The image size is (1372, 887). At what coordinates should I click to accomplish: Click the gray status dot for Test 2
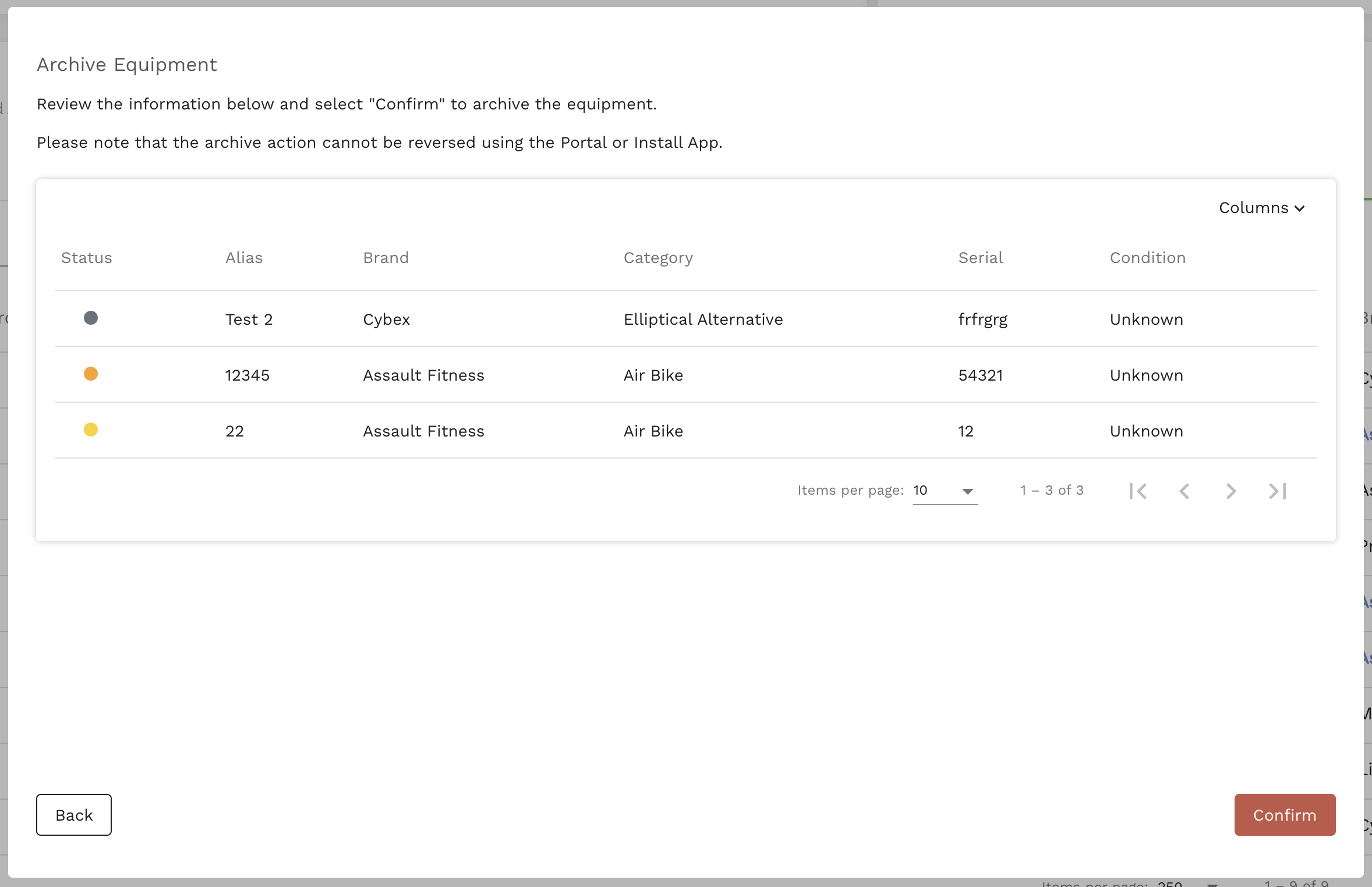91,318
